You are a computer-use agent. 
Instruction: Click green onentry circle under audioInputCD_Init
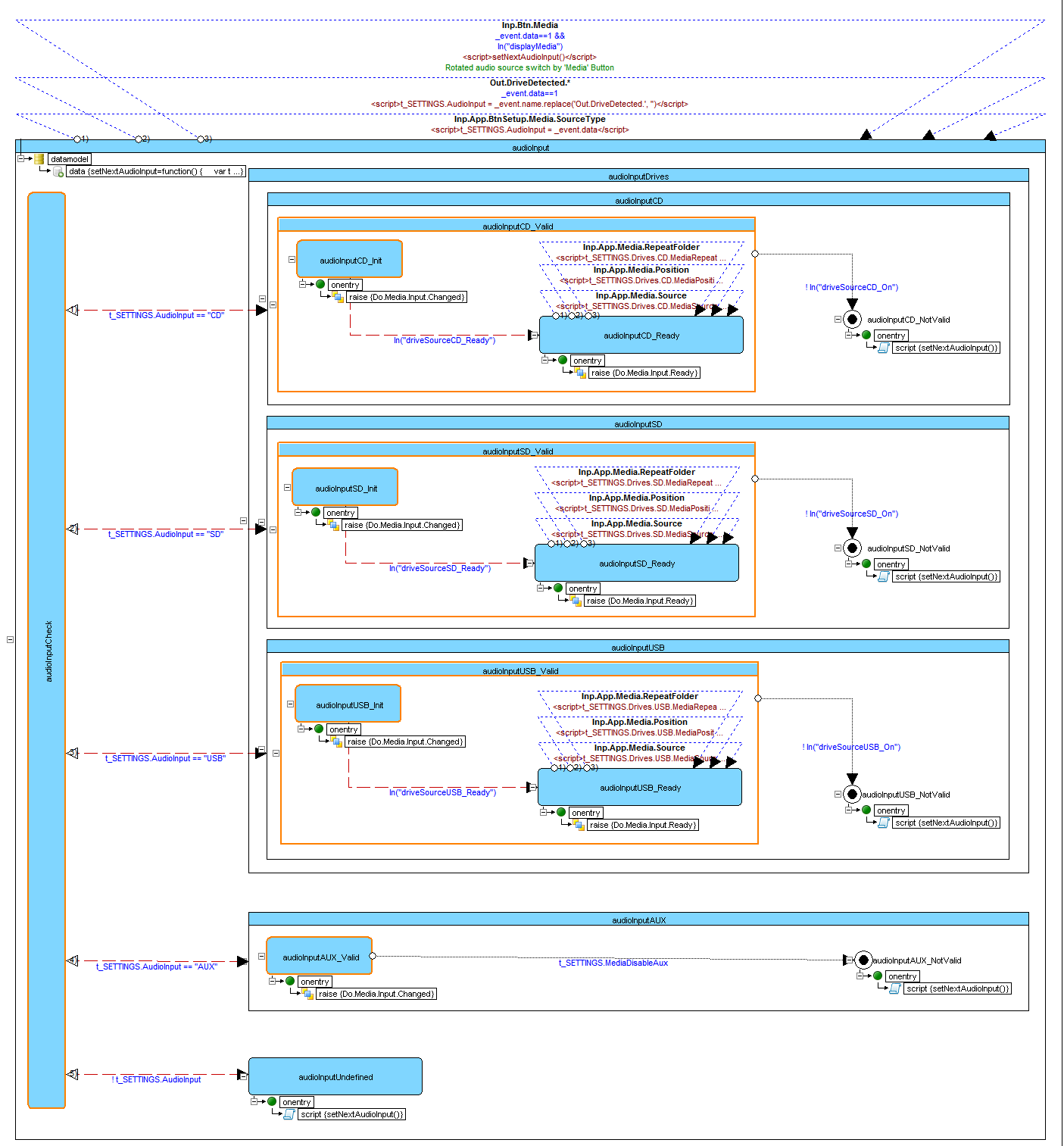tap(320, 285)
